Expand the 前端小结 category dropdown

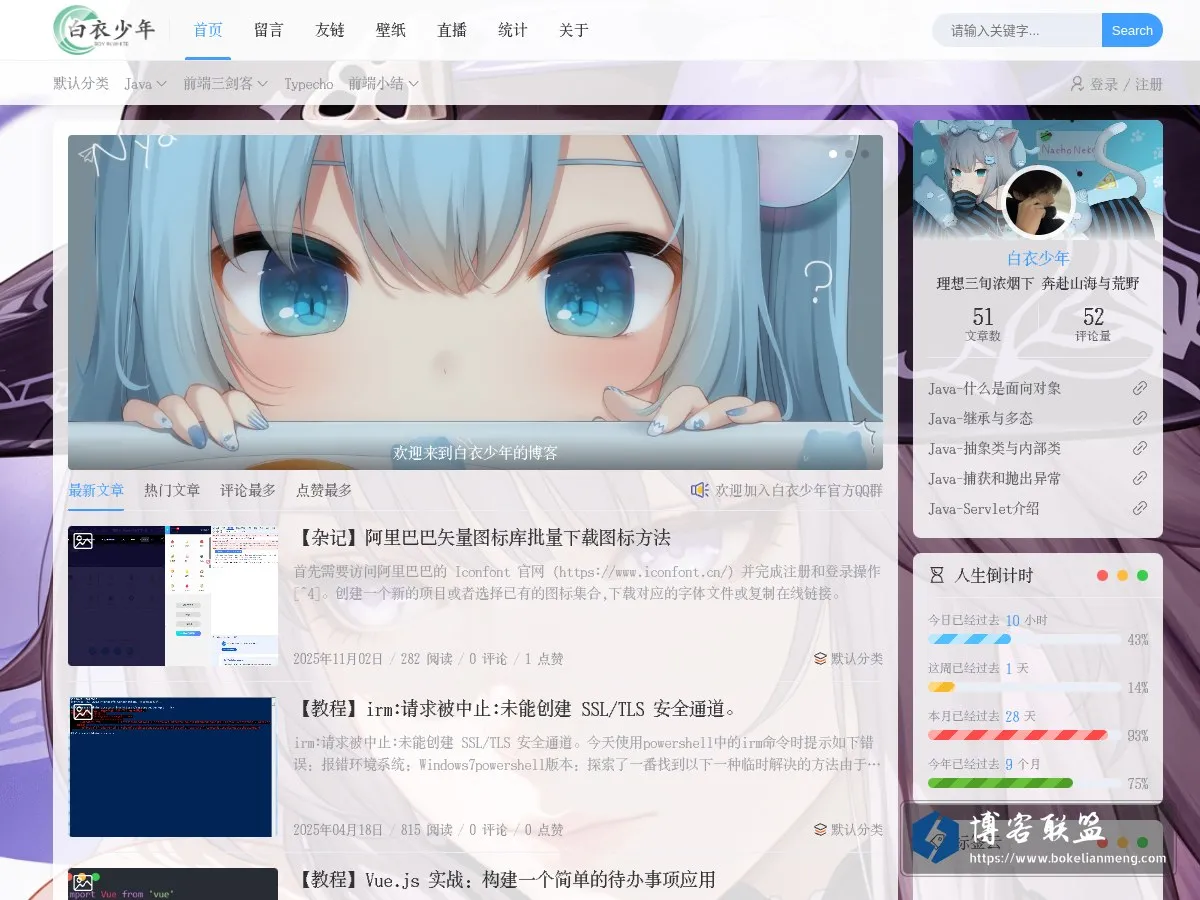384,84
